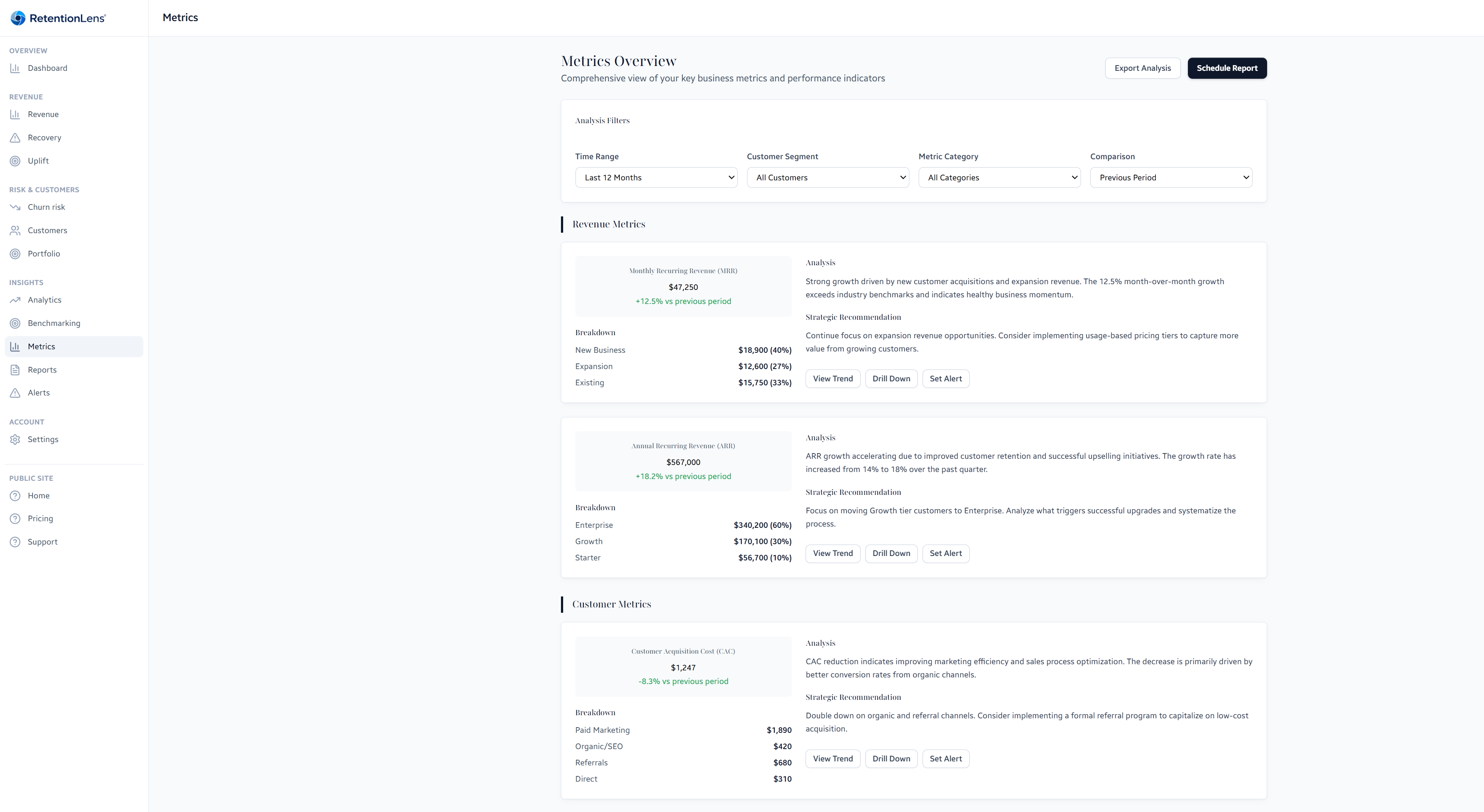Open Churn risk page
The width and height of the screenshot is (1484, 812).
click(74, 207)
